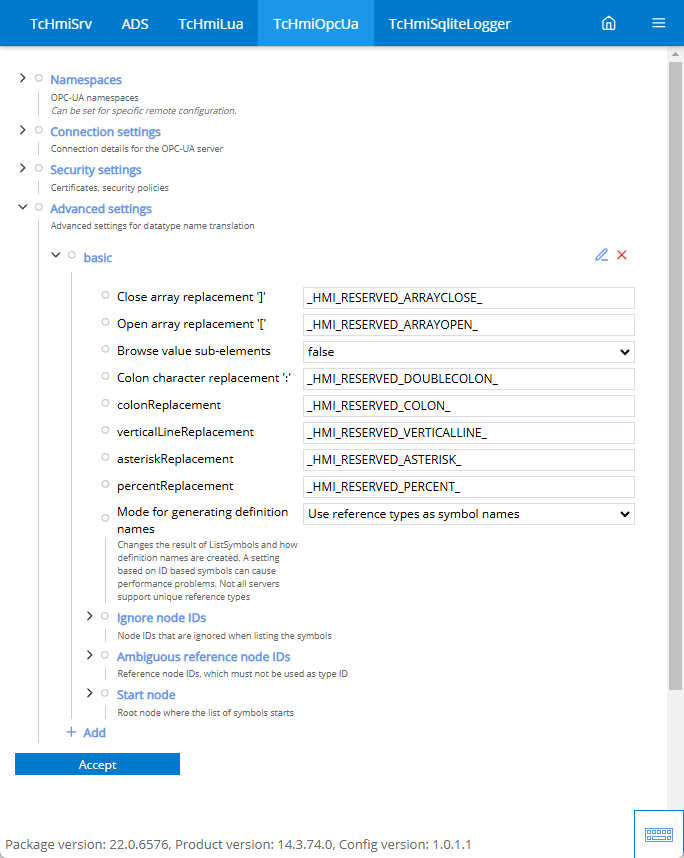Focus the verticalLineReplacement input field
The width and height of the screenshot is (684, 858).
(x=469, y=433)
